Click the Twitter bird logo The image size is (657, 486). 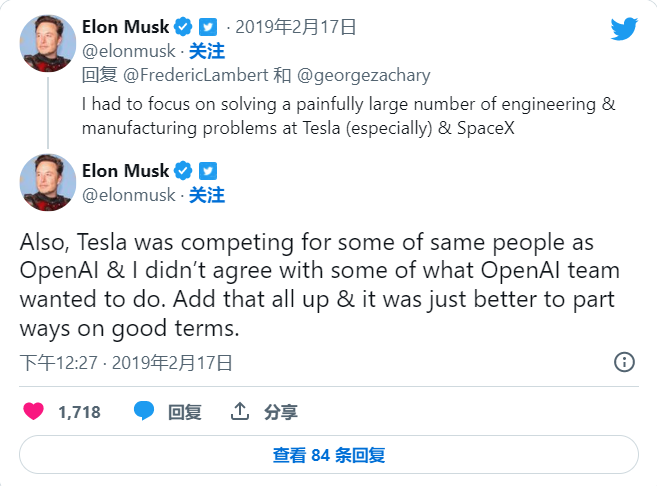tap(624, 29)
